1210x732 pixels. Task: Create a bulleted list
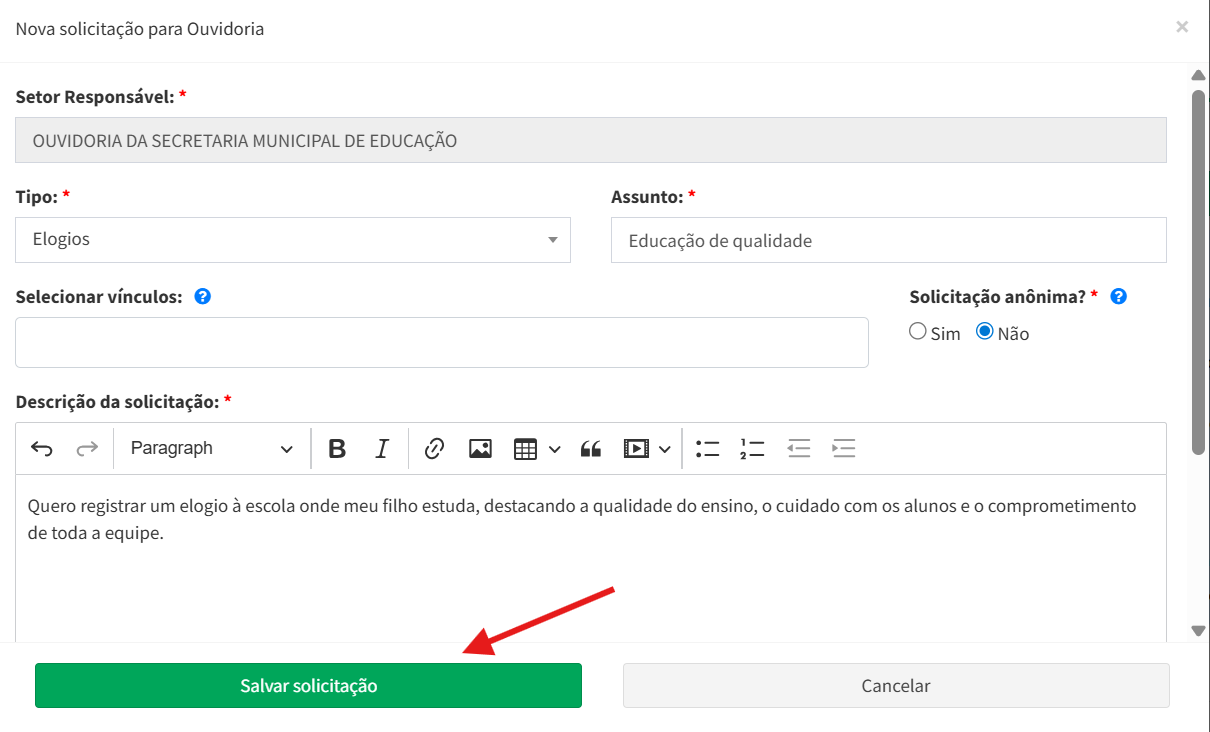pyautogui.click(x=708, y=449)
